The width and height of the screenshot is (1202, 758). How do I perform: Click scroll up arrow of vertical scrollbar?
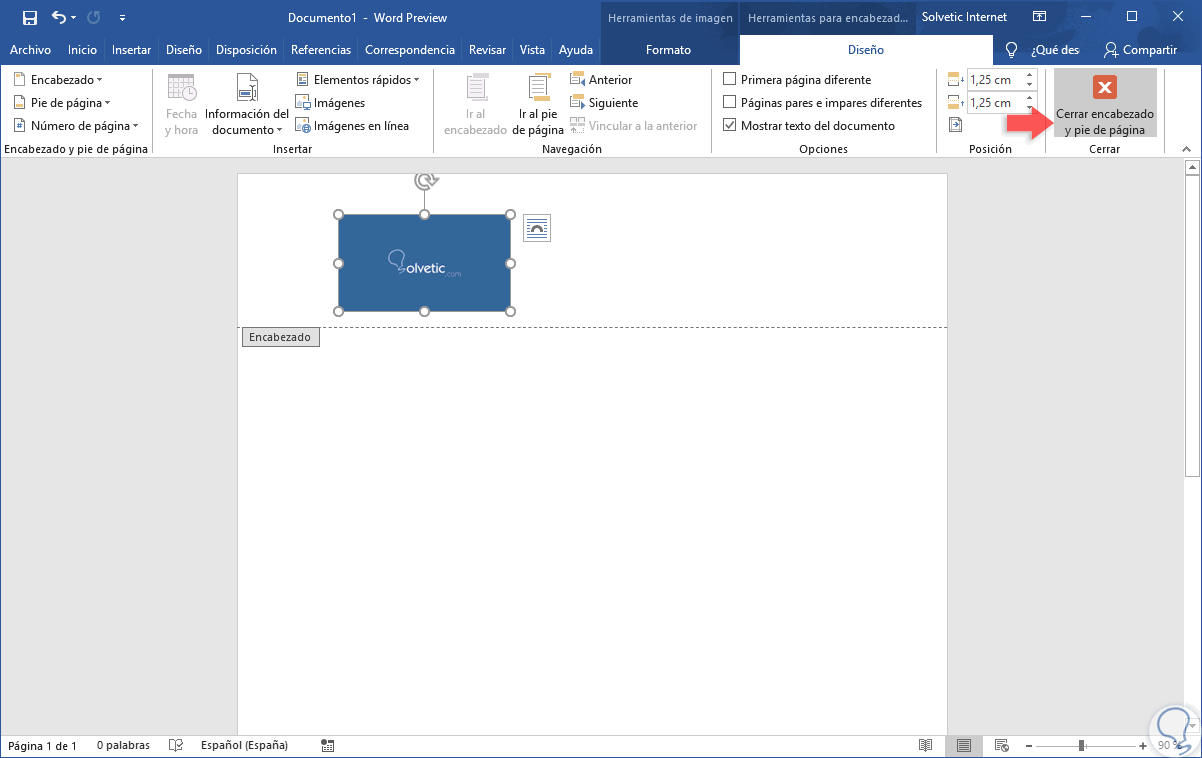click(1191, 168)
